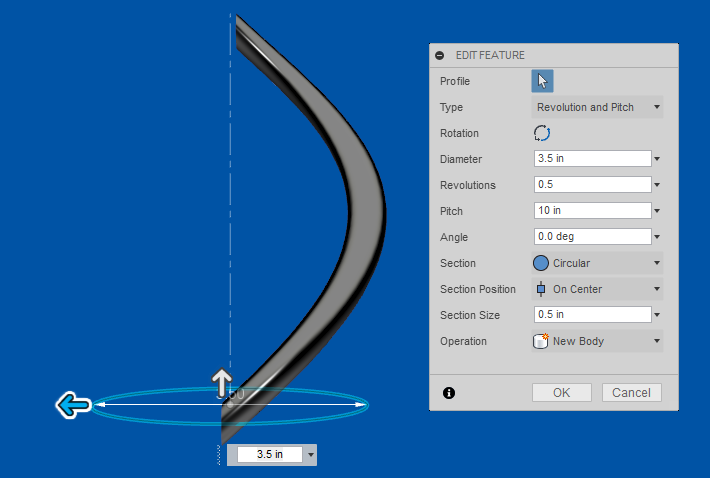Image resolution: width=710 pixels, height=478 pixels.
Task: Click the Rotation label
Action: point(459,133)
